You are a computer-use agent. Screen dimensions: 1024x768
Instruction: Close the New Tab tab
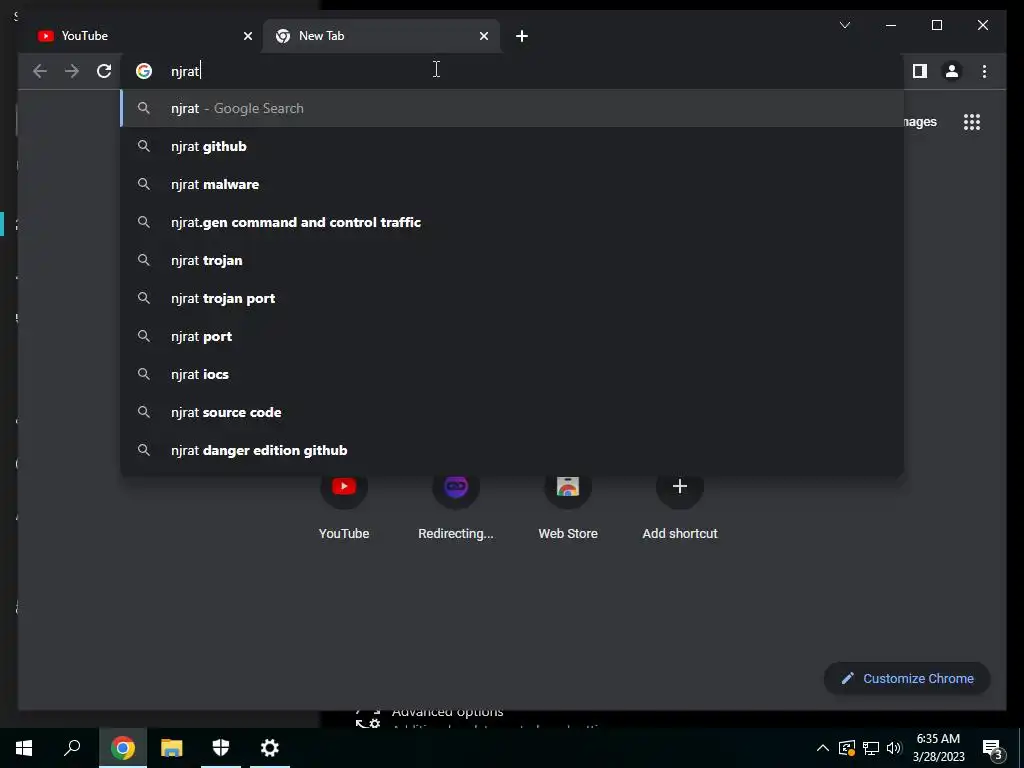(484, 36)
